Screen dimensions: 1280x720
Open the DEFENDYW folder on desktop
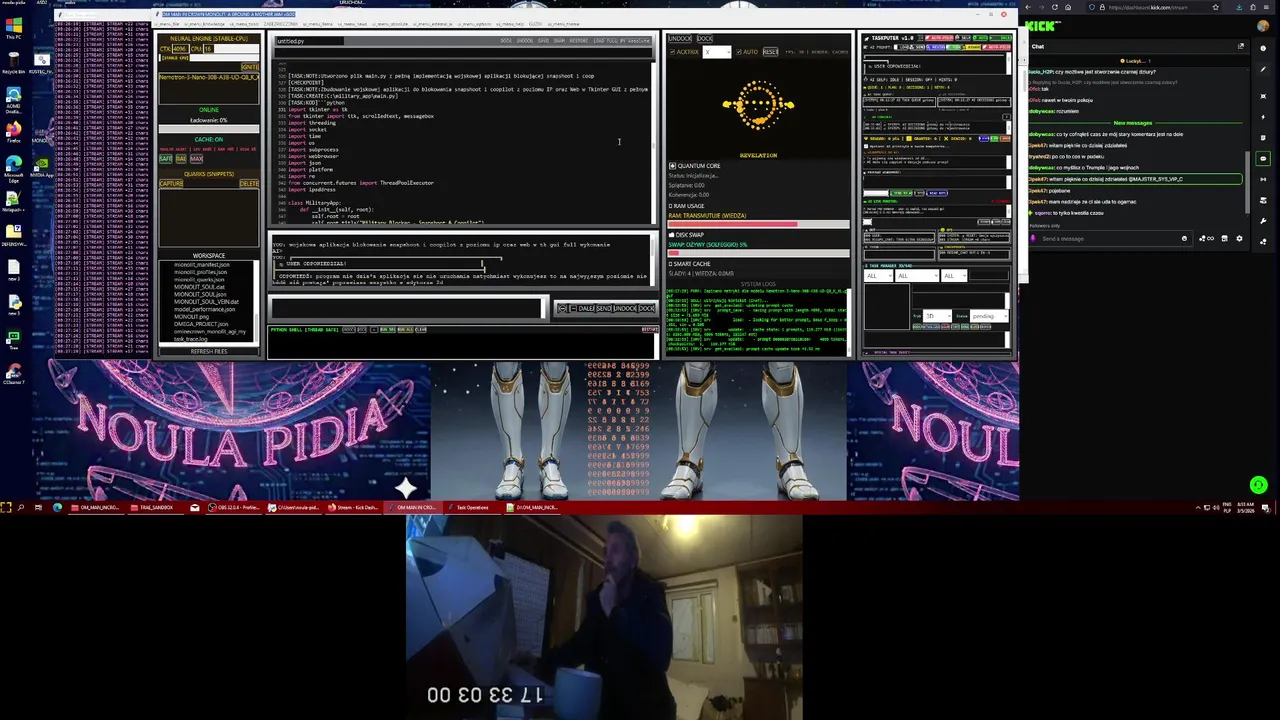[14, 235]
